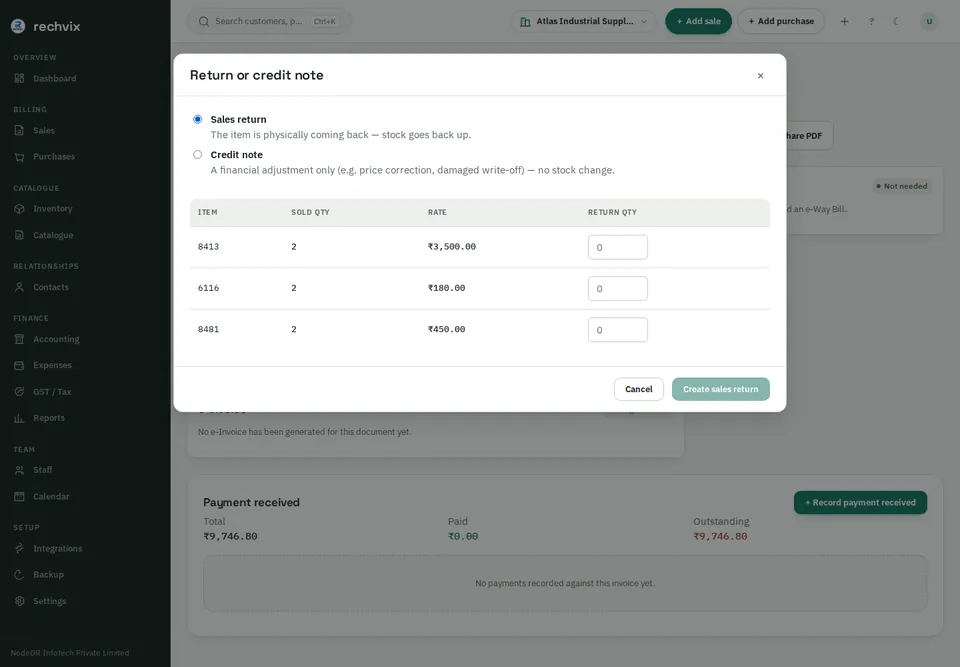
Task: Click the outstanding amount ₹9,746.80 in red
Action: click(720, 537)
